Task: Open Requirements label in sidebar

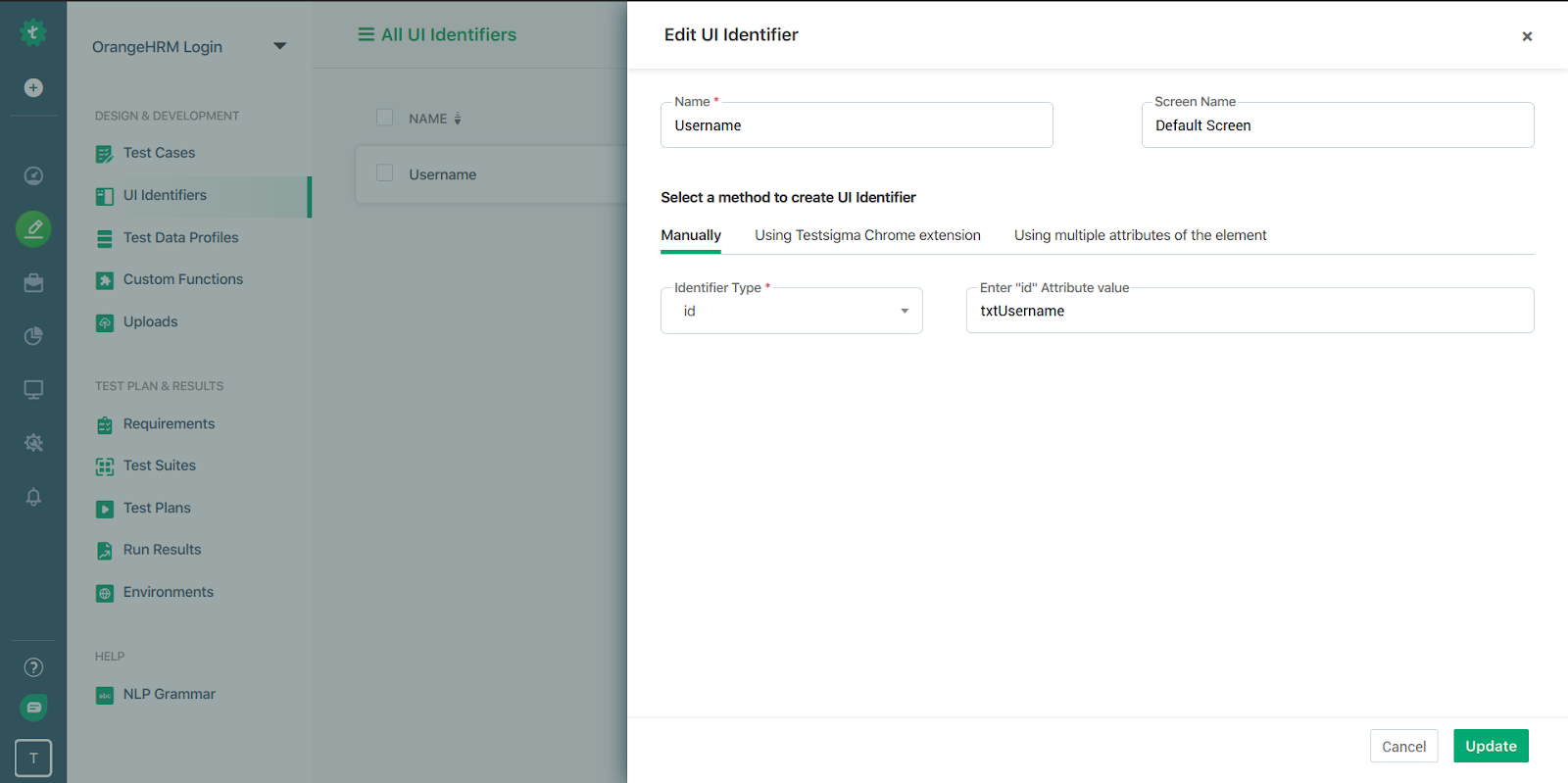Action: coord(169,423)
